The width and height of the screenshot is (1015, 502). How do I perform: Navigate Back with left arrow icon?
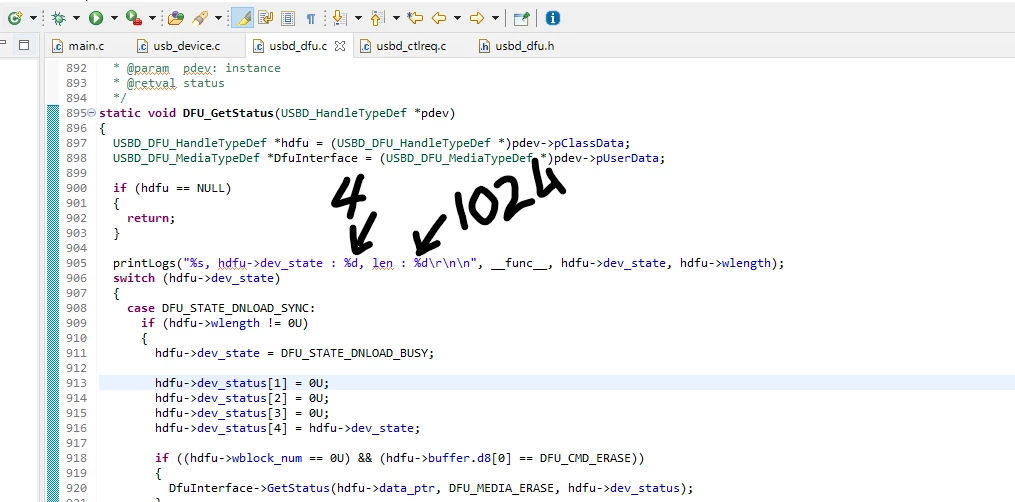point(440,18)
